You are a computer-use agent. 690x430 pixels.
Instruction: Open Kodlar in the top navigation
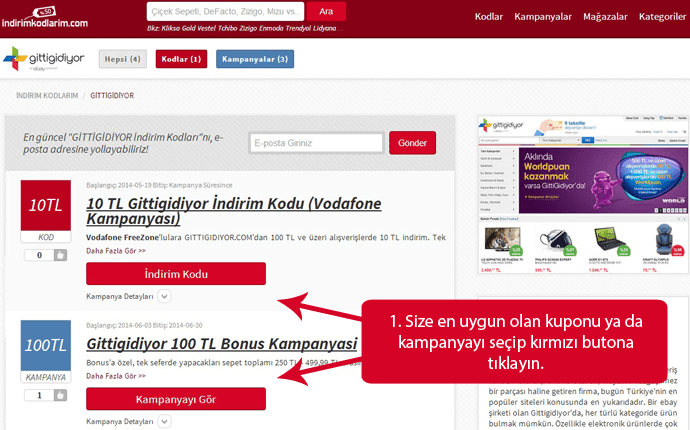coord(488,17)
